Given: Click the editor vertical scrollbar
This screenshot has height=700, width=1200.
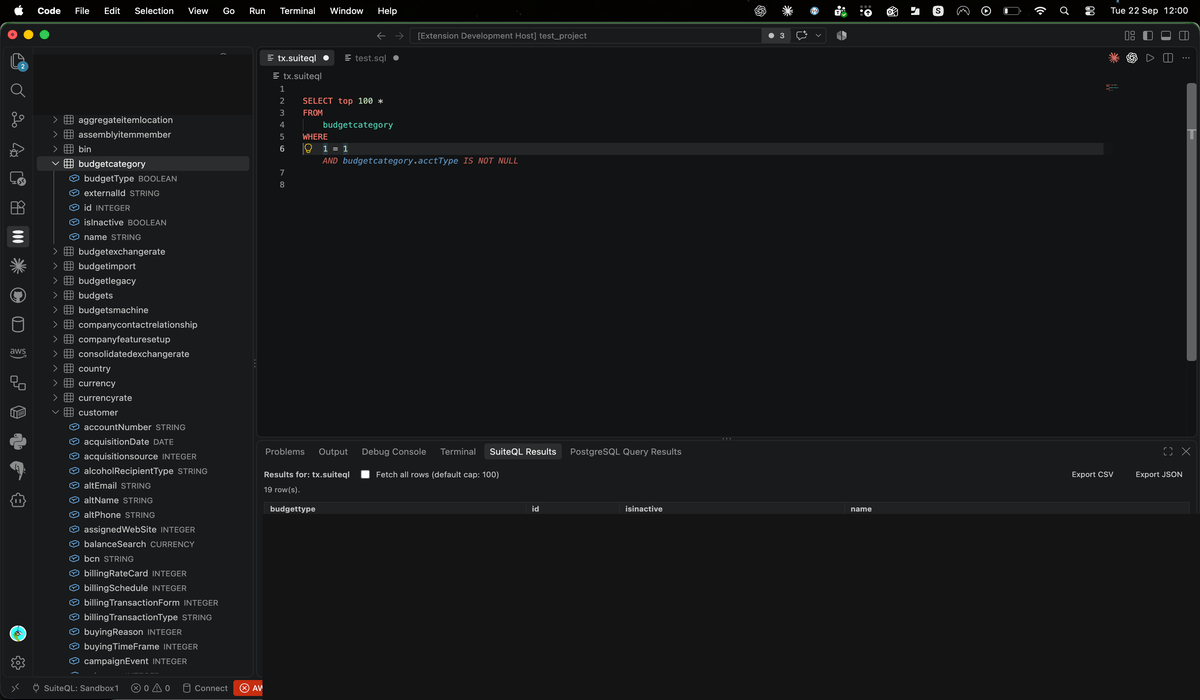Looking at the screenshot, I should pos(1191,220).
